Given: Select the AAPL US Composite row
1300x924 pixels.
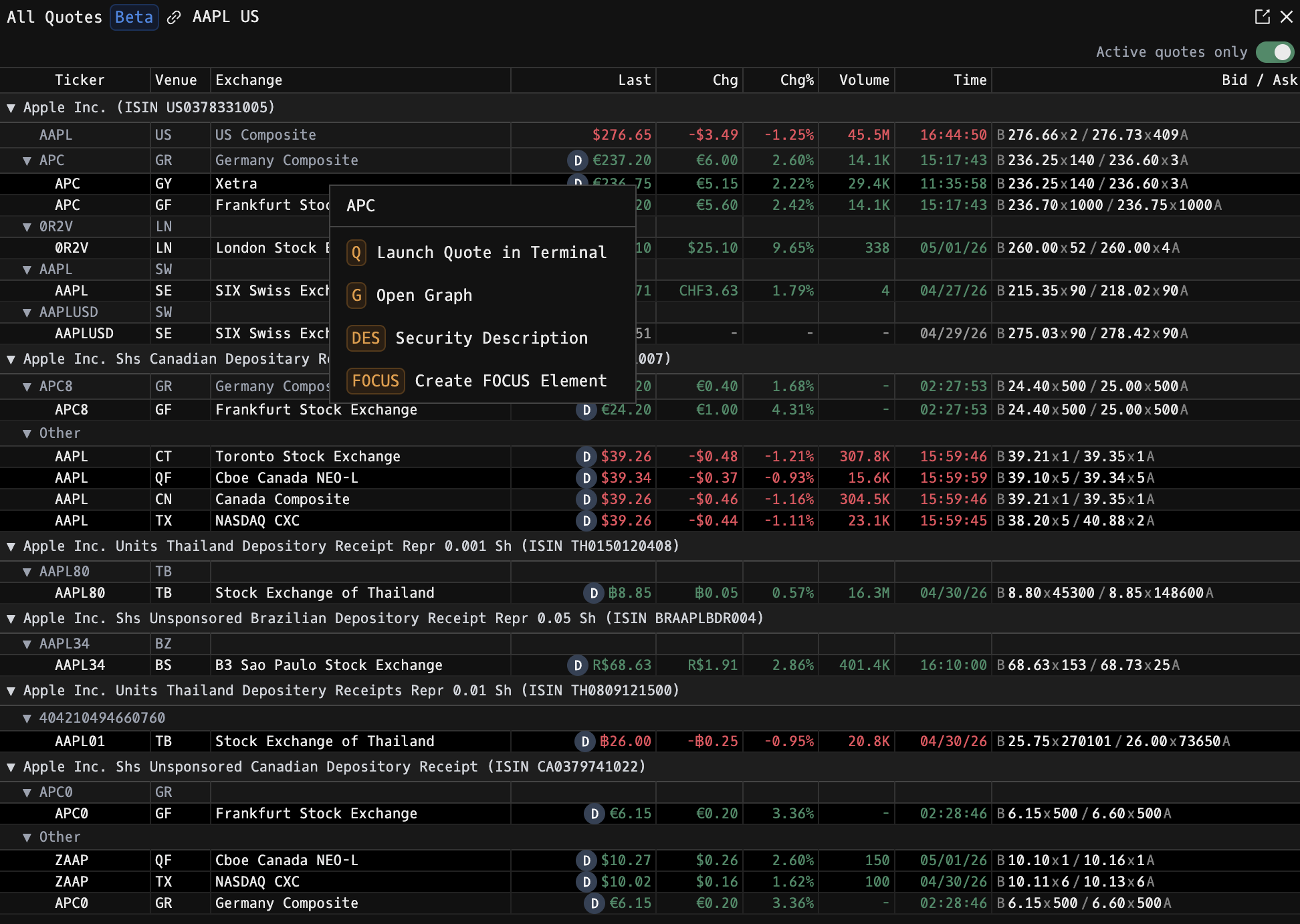Looking at the screenshot, I should coord(650,135).
